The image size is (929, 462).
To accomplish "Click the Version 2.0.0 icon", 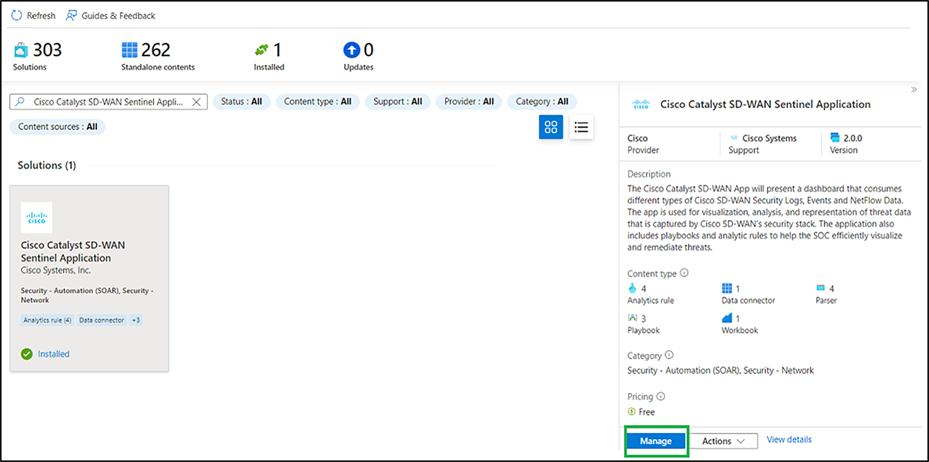I will 835,138.
